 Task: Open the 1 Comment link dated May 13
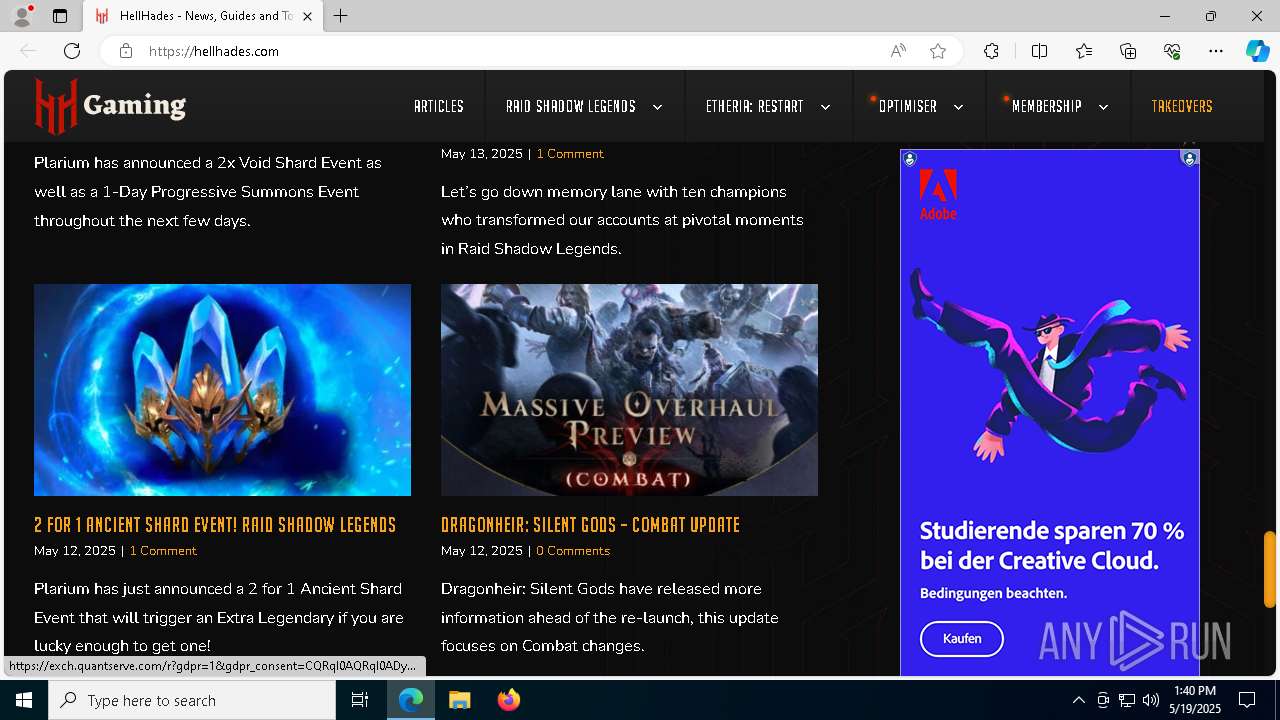[570, 154]
